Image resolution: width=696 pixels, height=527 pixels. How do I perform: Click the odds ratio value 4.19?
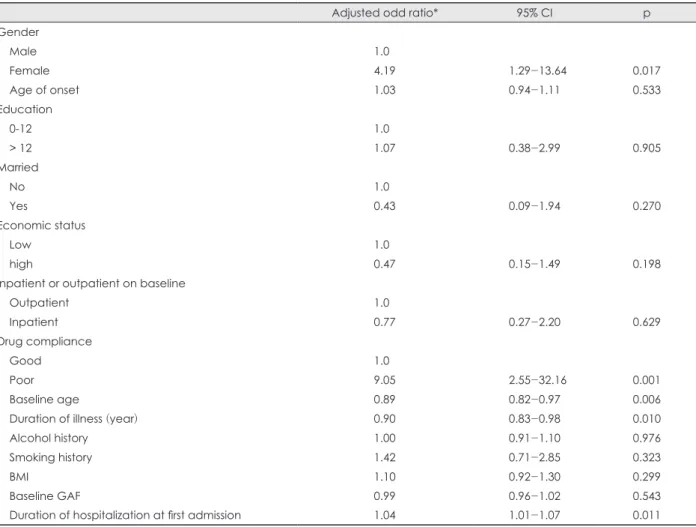pos(384,71)
